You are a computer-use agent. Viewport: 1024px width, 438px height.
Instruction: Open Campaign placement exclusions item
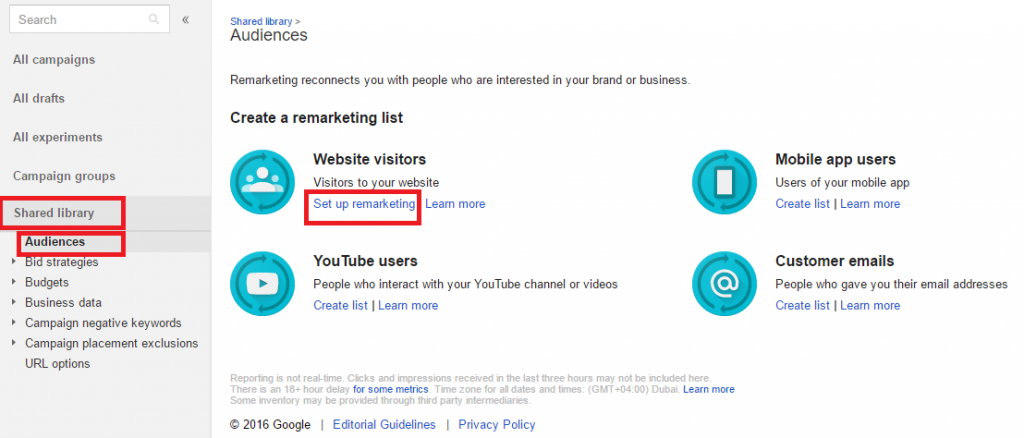[112, 343]
